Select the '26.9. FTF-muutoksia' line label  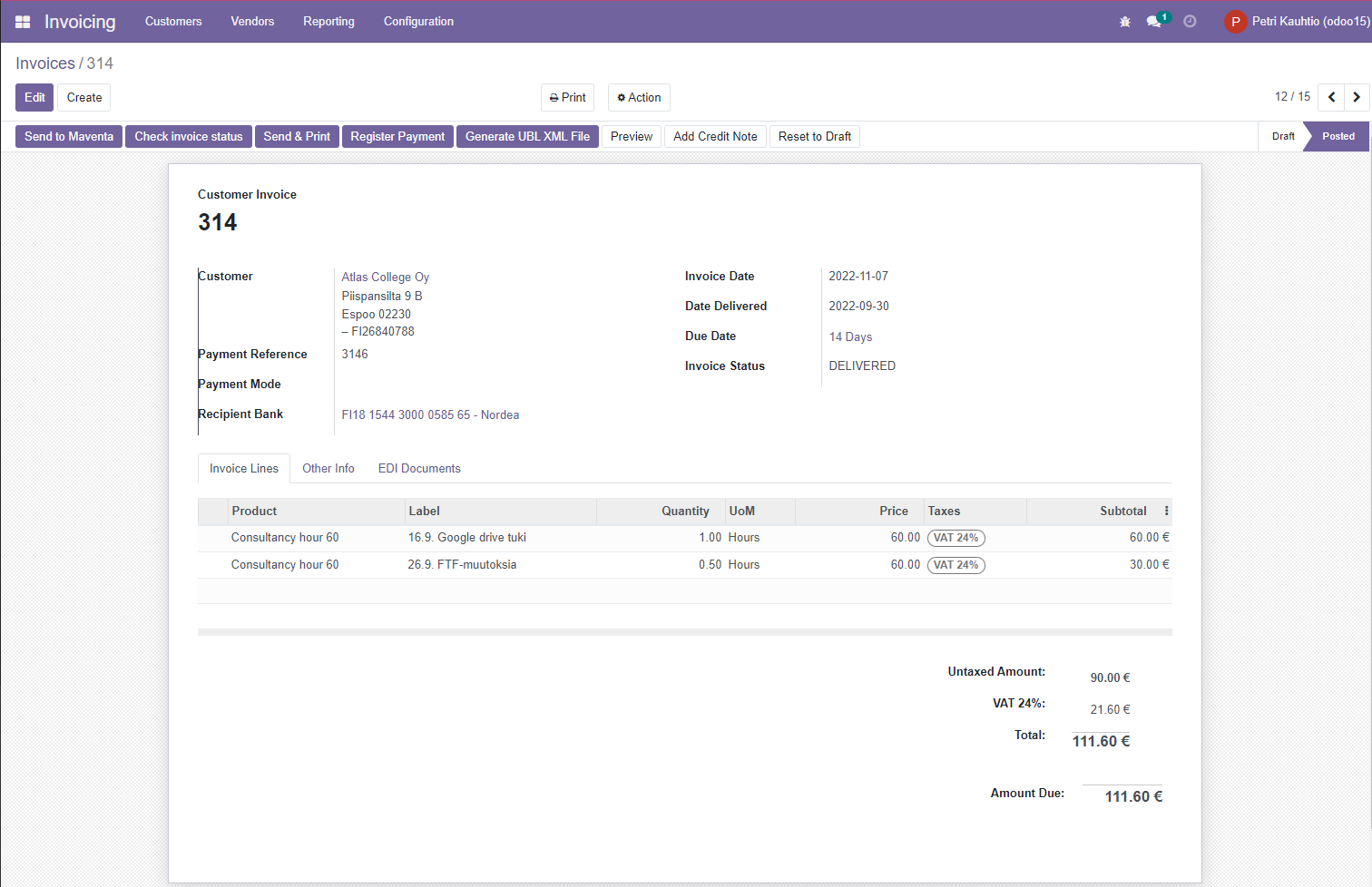coord(462,565)
